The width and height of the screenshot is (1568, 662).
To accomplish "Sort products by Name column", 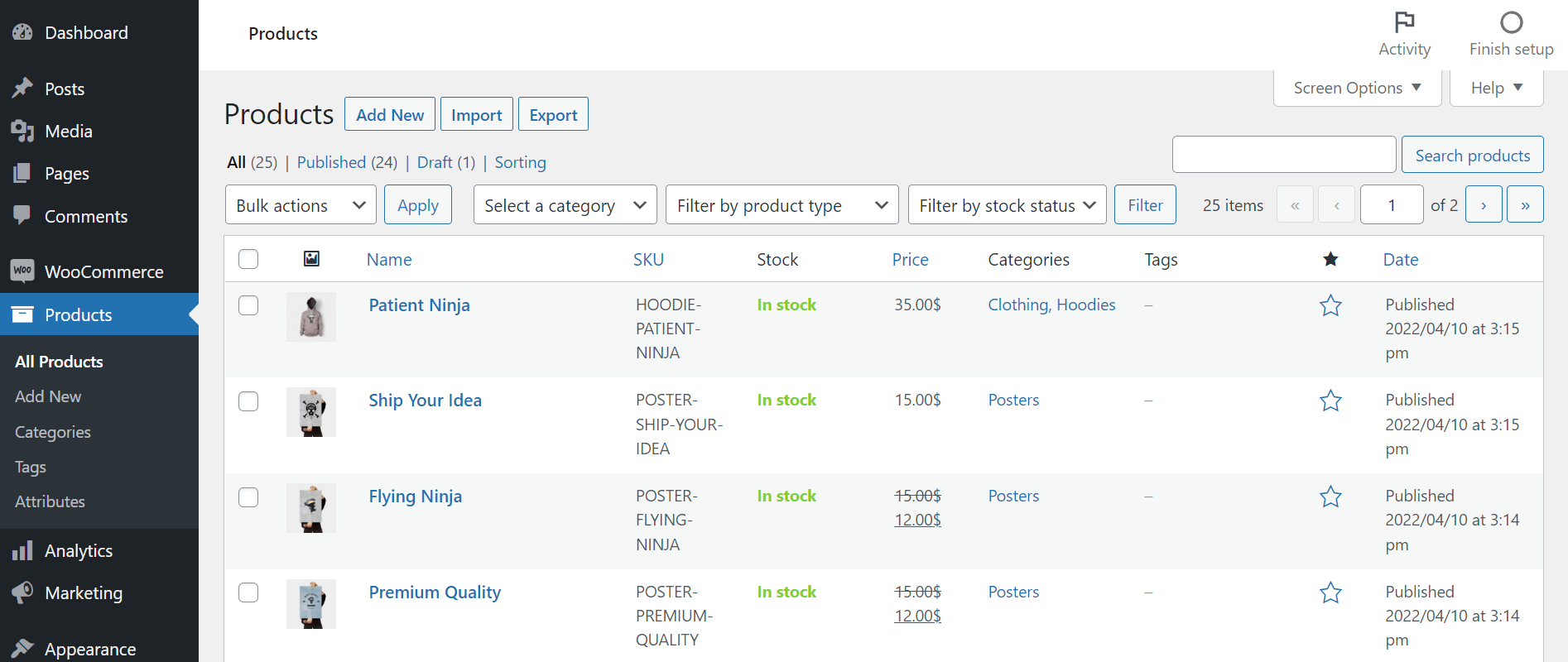I will (x=389, y=259).
